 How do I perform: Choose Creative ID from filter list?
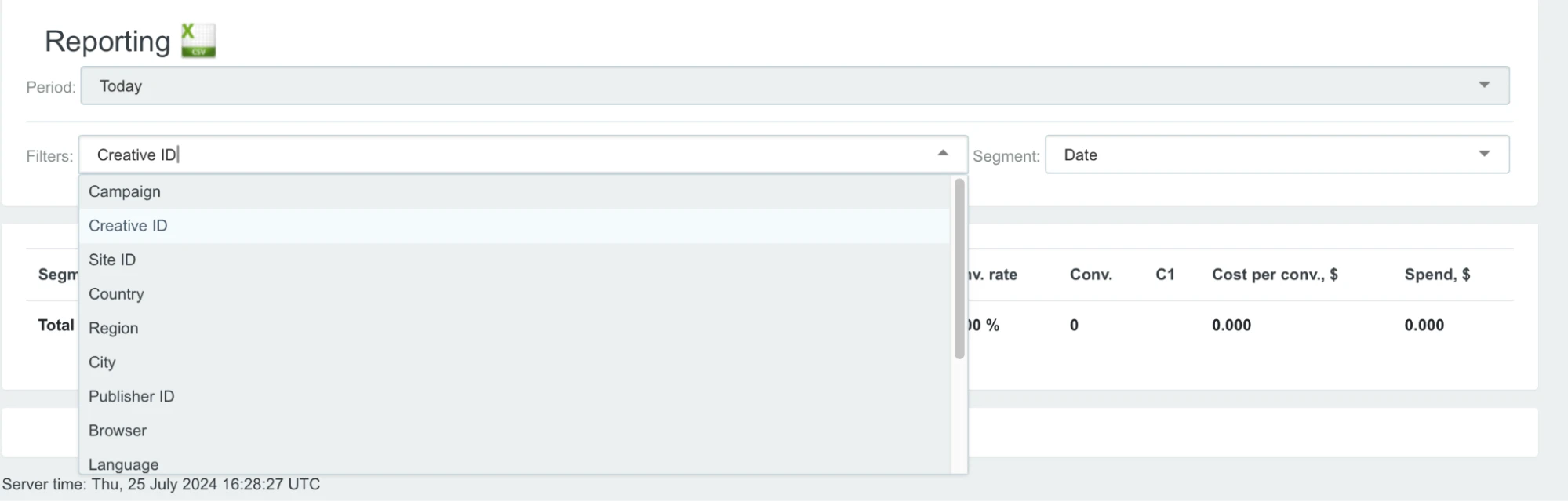tap(515, 226)
